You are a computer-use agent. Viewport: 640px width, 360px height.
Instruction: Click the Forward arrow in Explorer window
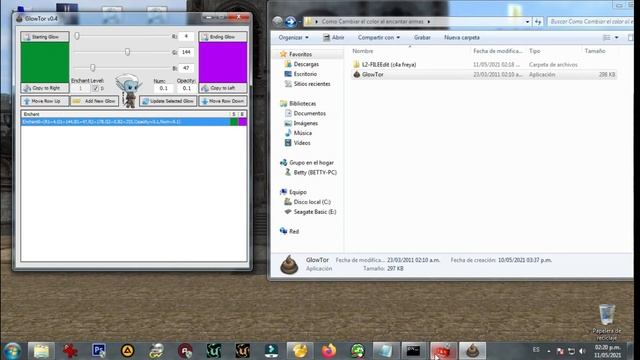291,21
